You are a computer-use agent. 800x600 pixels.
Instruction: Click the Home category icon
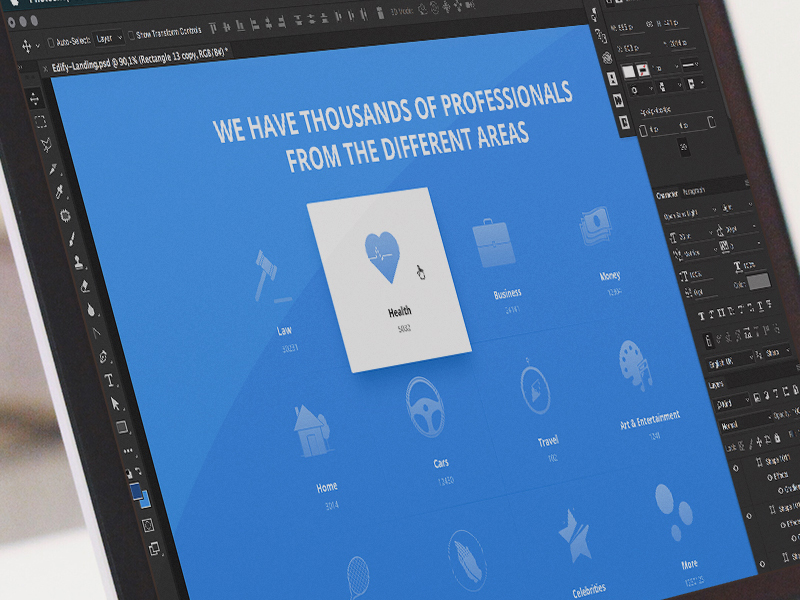click(312, 430)
